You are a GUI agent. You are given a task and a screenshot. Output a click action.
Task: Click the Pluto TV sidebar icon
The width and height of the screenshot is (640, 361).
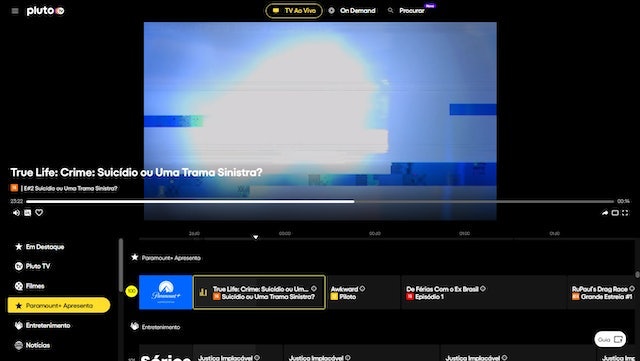pyautogui.click(x=19, y=266)
